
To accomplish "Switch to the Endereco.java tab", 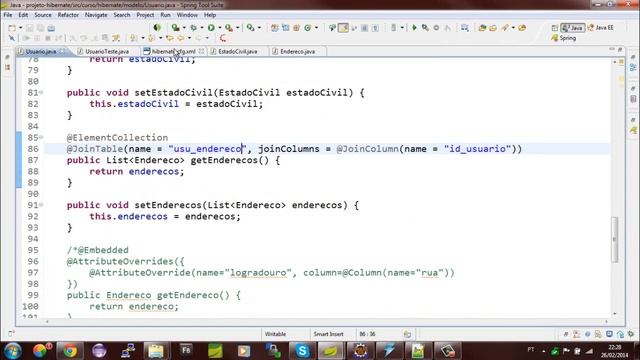I will tap(298, 51).
